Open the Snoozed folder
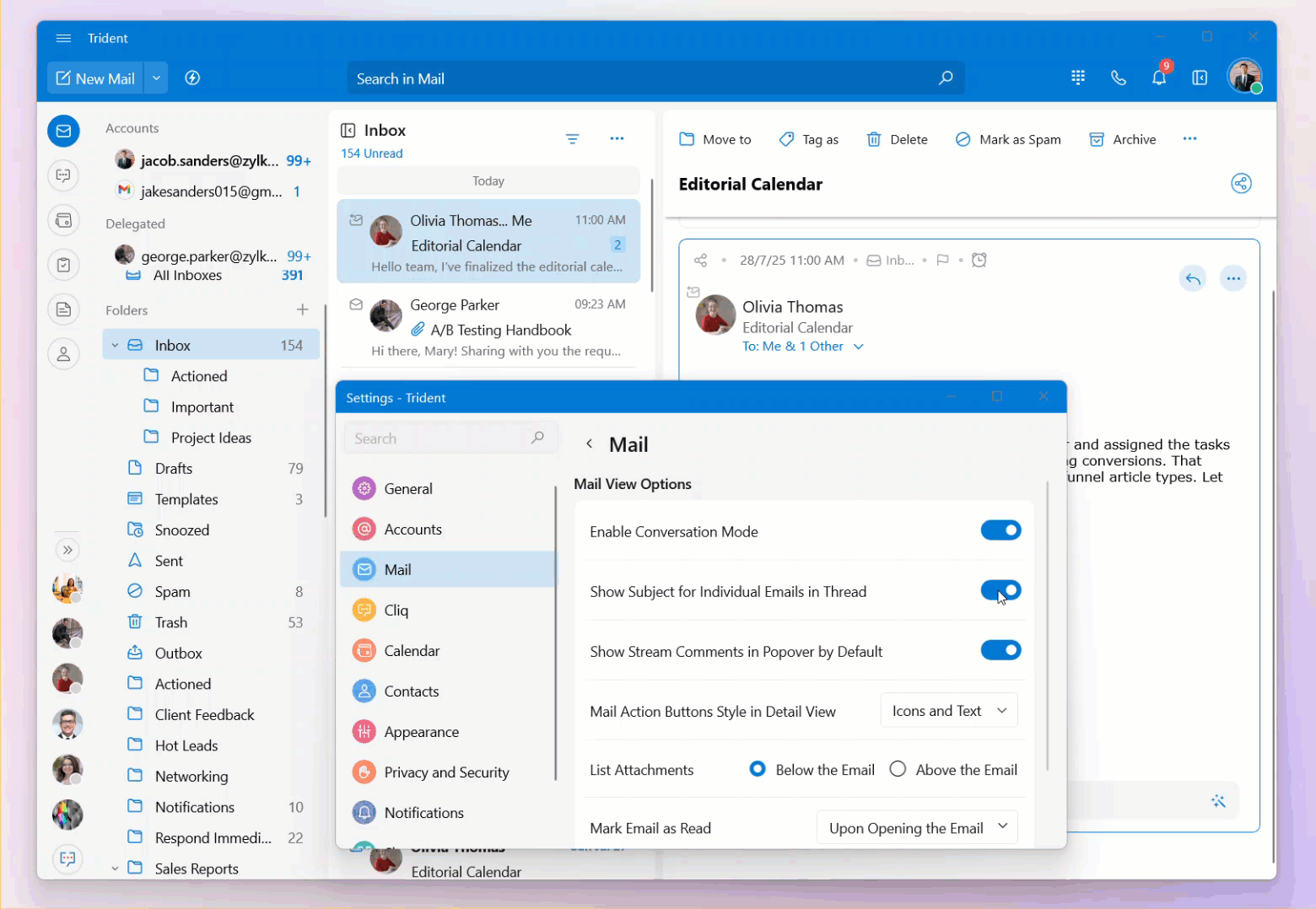 click(x=211, y=530)
